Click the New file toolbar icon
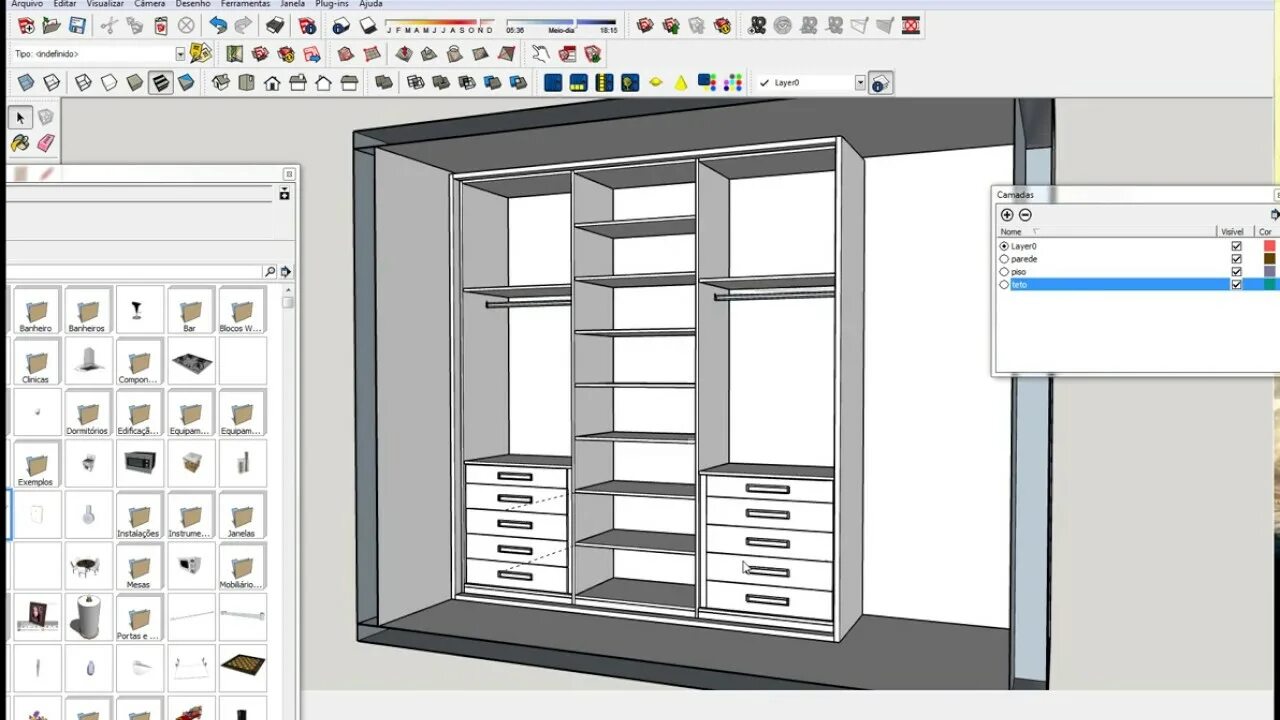 click(x=26, y=26)
